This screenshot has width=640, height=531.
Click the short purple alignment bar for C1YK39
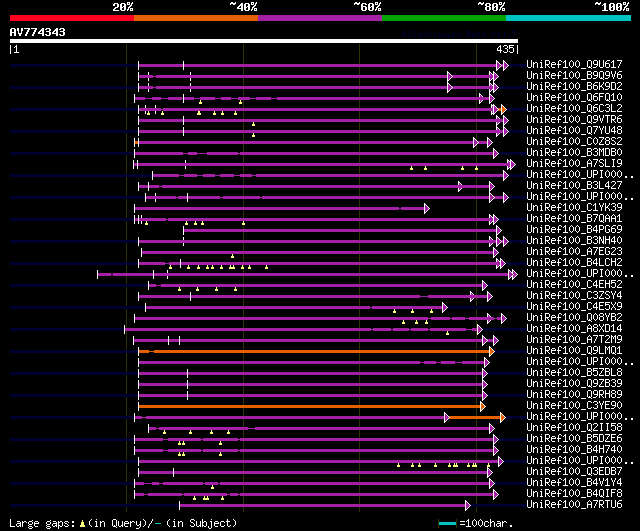coord(282,209)
